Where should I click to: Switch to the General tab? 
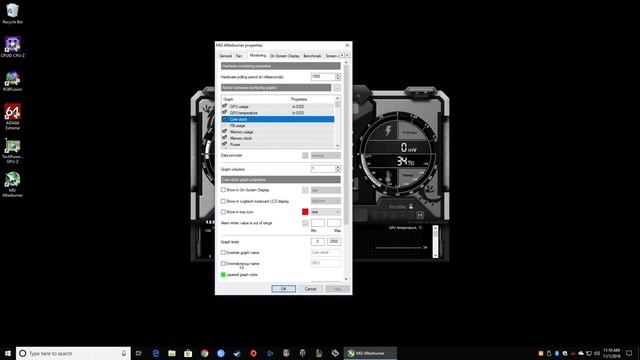point(226,56)
